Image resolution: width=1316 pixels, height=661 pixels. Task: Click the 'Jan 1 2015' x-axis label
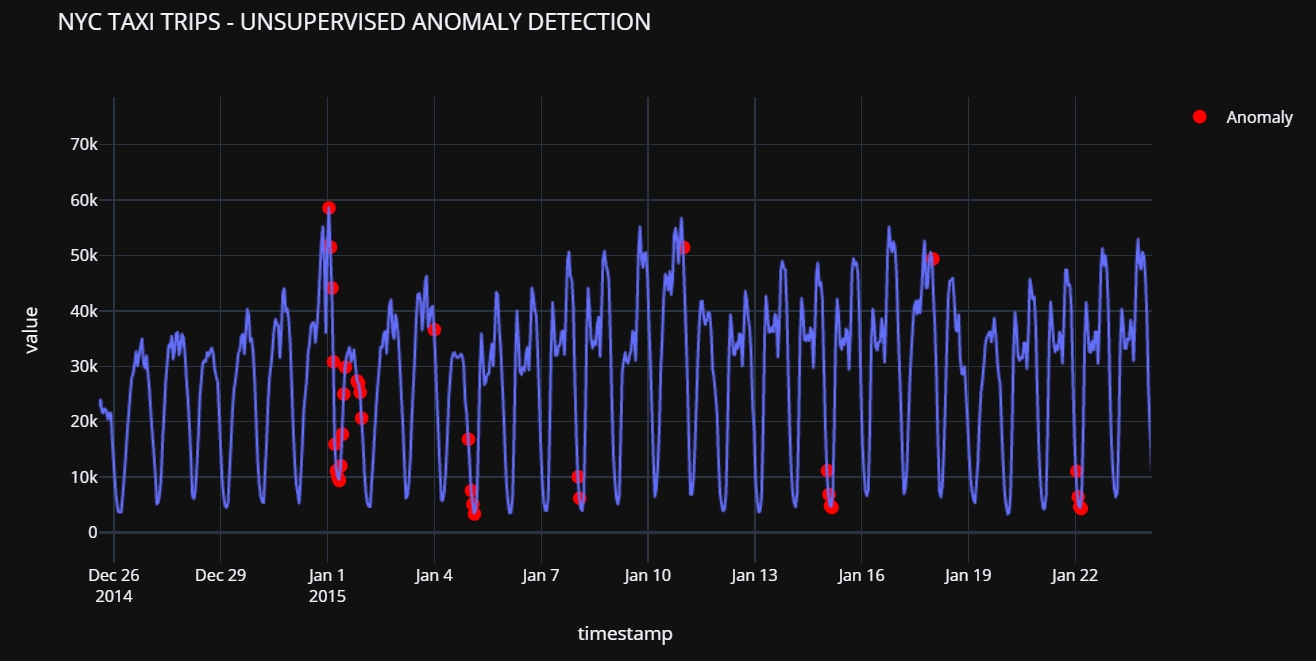[327, 585]
